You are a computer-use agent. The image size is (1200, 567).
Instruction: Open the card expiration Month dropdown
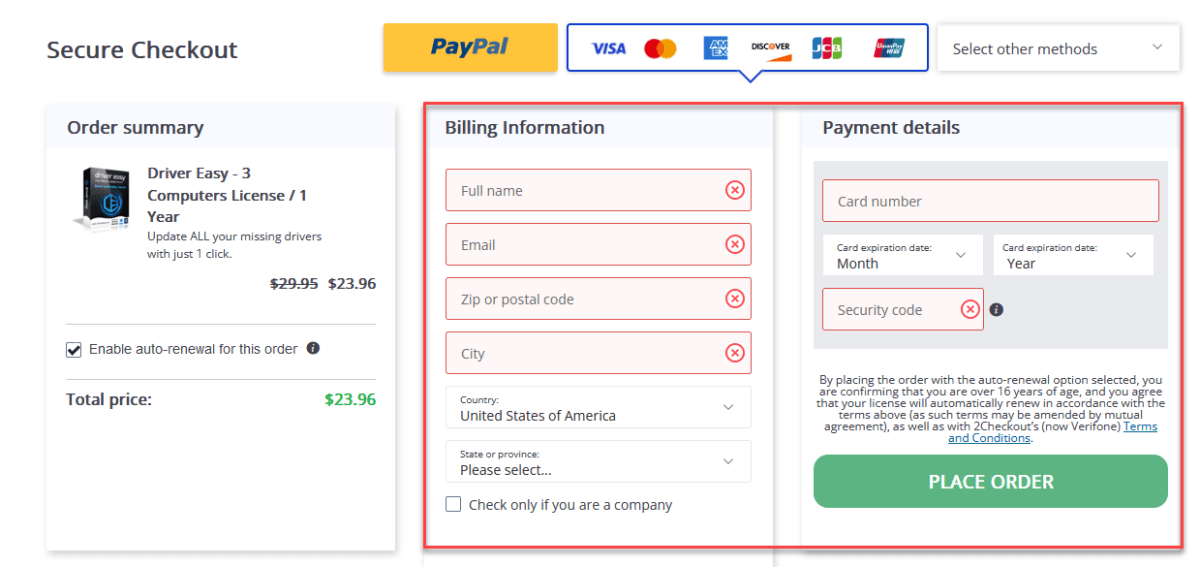click(x=903, y=255)
